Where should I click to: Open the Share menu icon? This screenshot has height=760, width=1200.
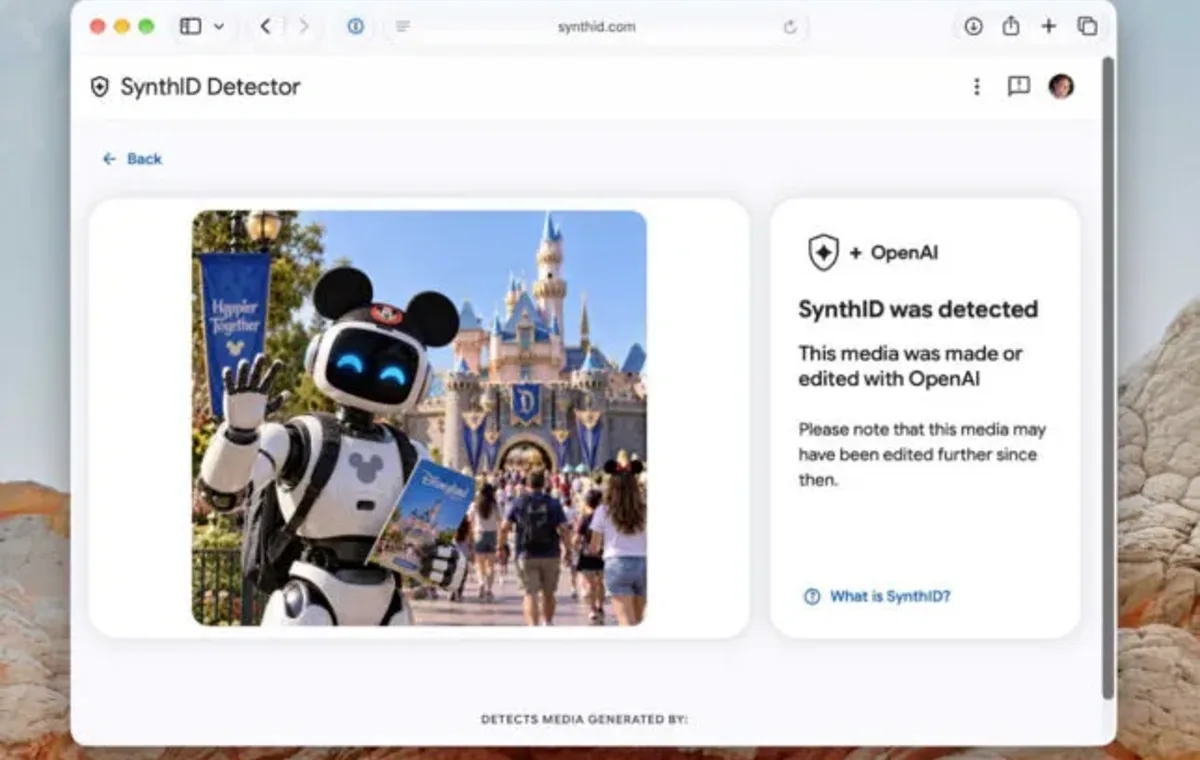click(x=1011, y=26)
